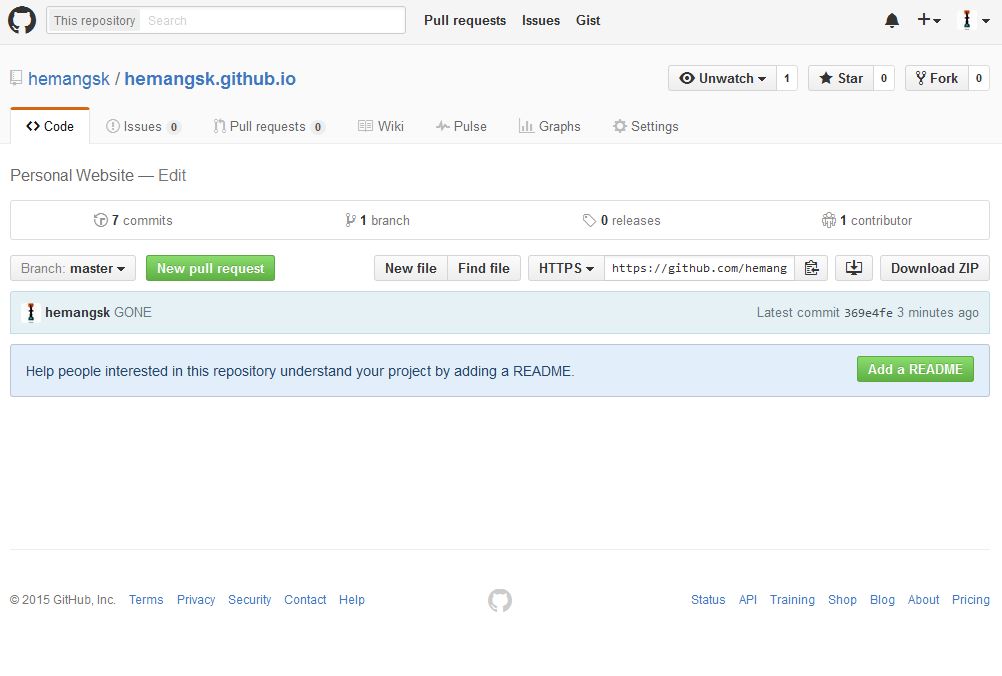Open hemangsk owner profile link
The height and width of the screenshot is (676, 1002).
pos(69,79)
